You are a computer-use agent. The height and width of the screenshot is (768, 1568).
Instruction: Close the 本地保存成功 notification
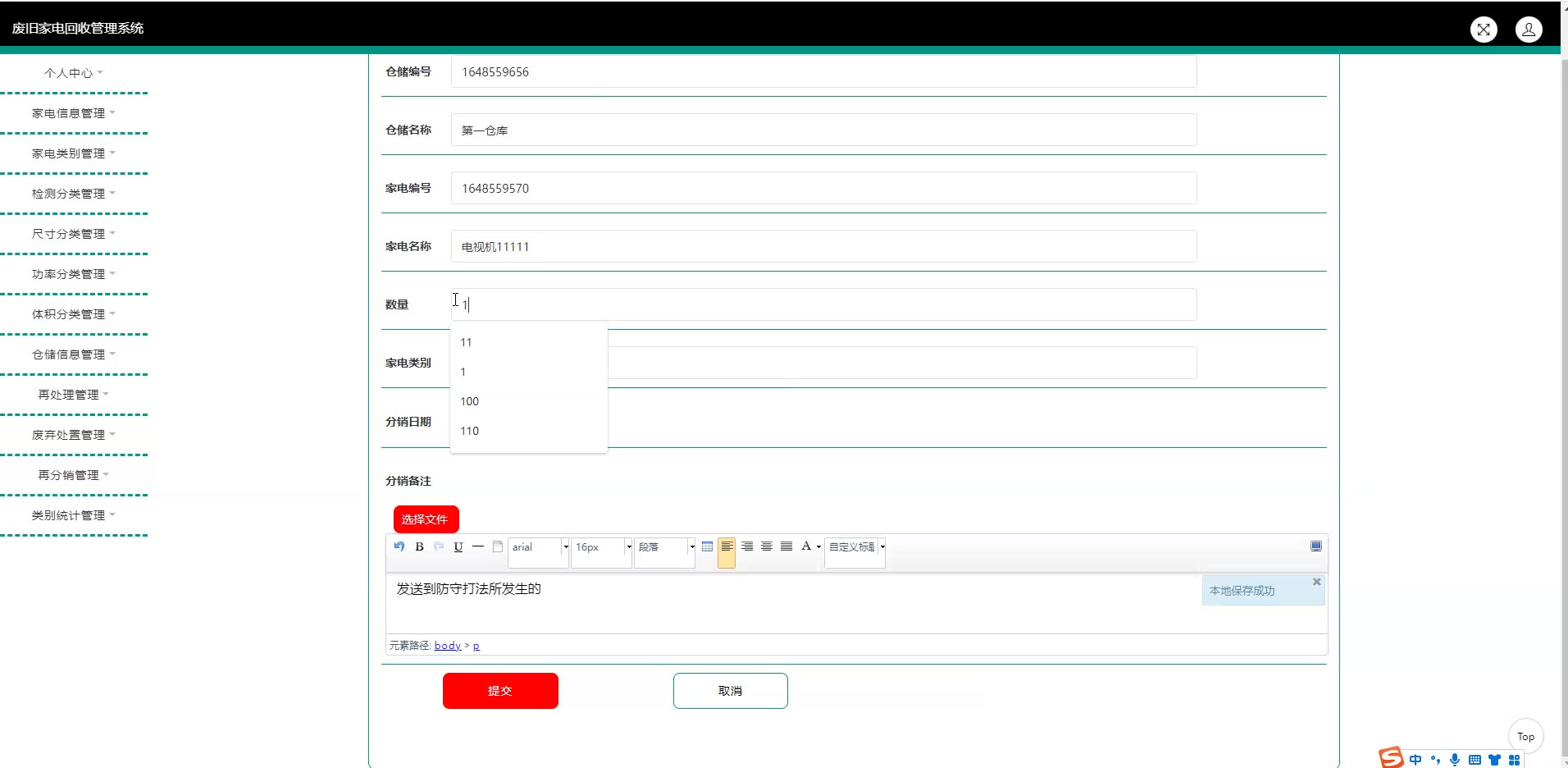pos(1317,582)
